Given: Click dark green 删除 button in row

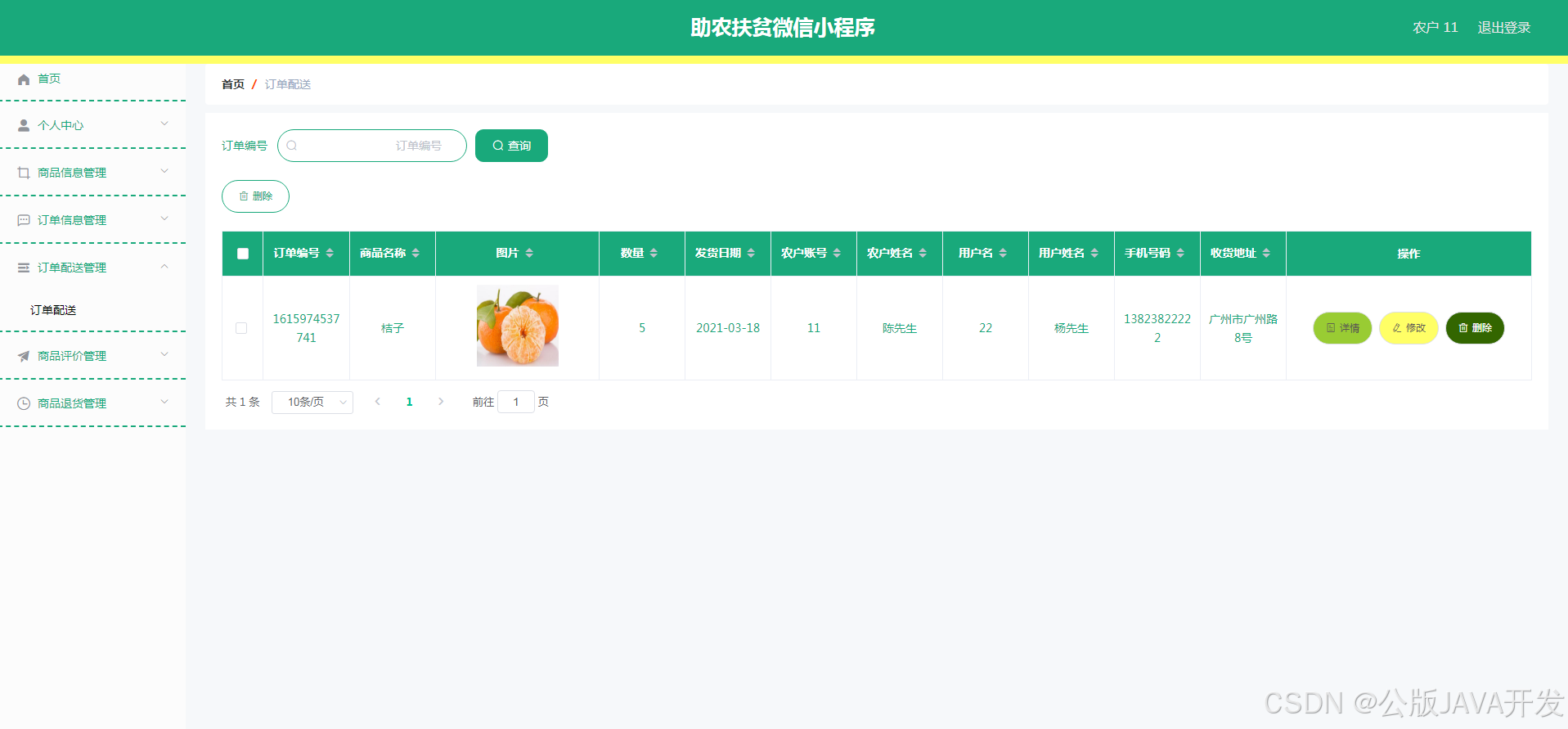Looking at the screenshot, I should coord(1475,328).
